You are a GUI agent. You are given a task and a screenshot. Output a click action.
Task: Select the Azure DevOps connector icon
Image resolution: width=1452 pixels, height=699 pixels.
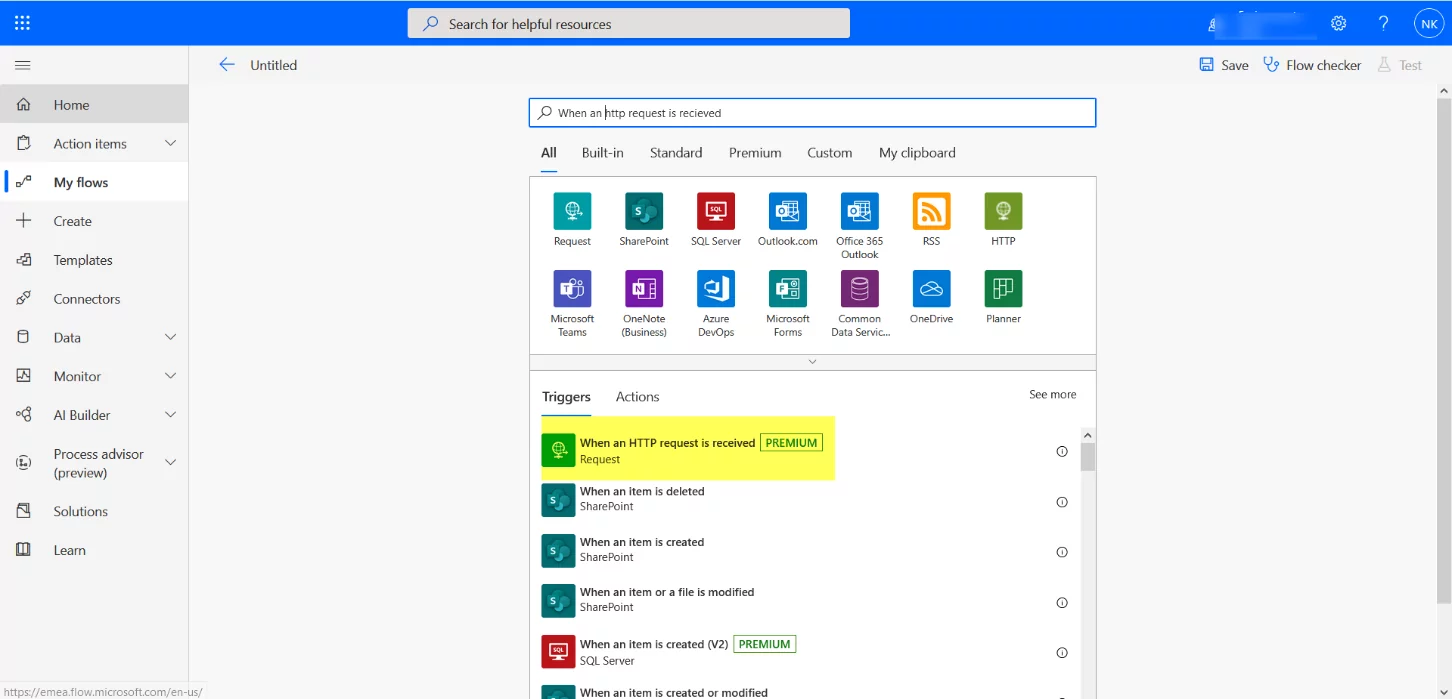coord(716,289)
